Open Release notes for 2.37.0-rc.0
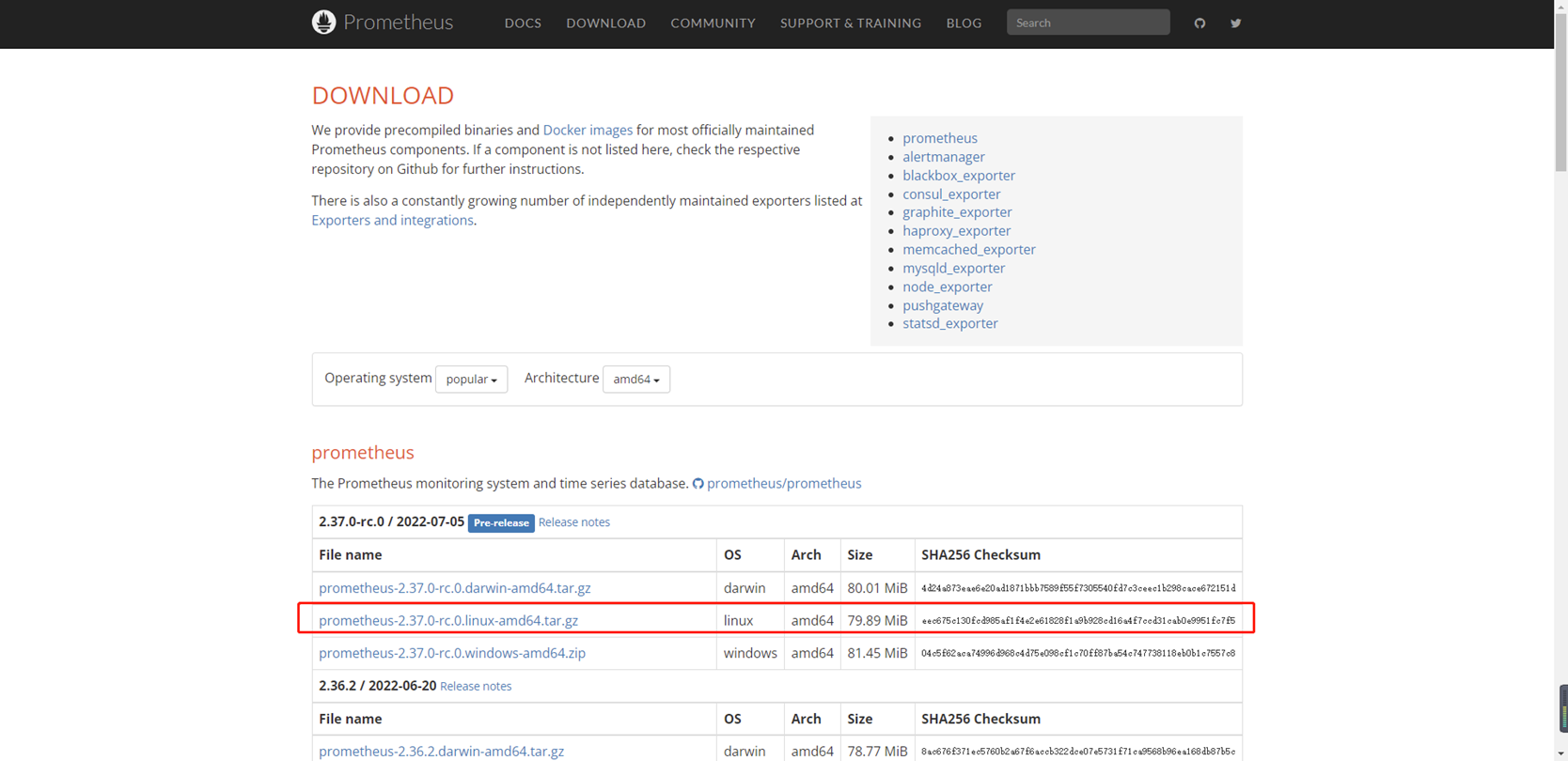The width and height of the screenshot is (1568, 761). click(x=574, y=522)
